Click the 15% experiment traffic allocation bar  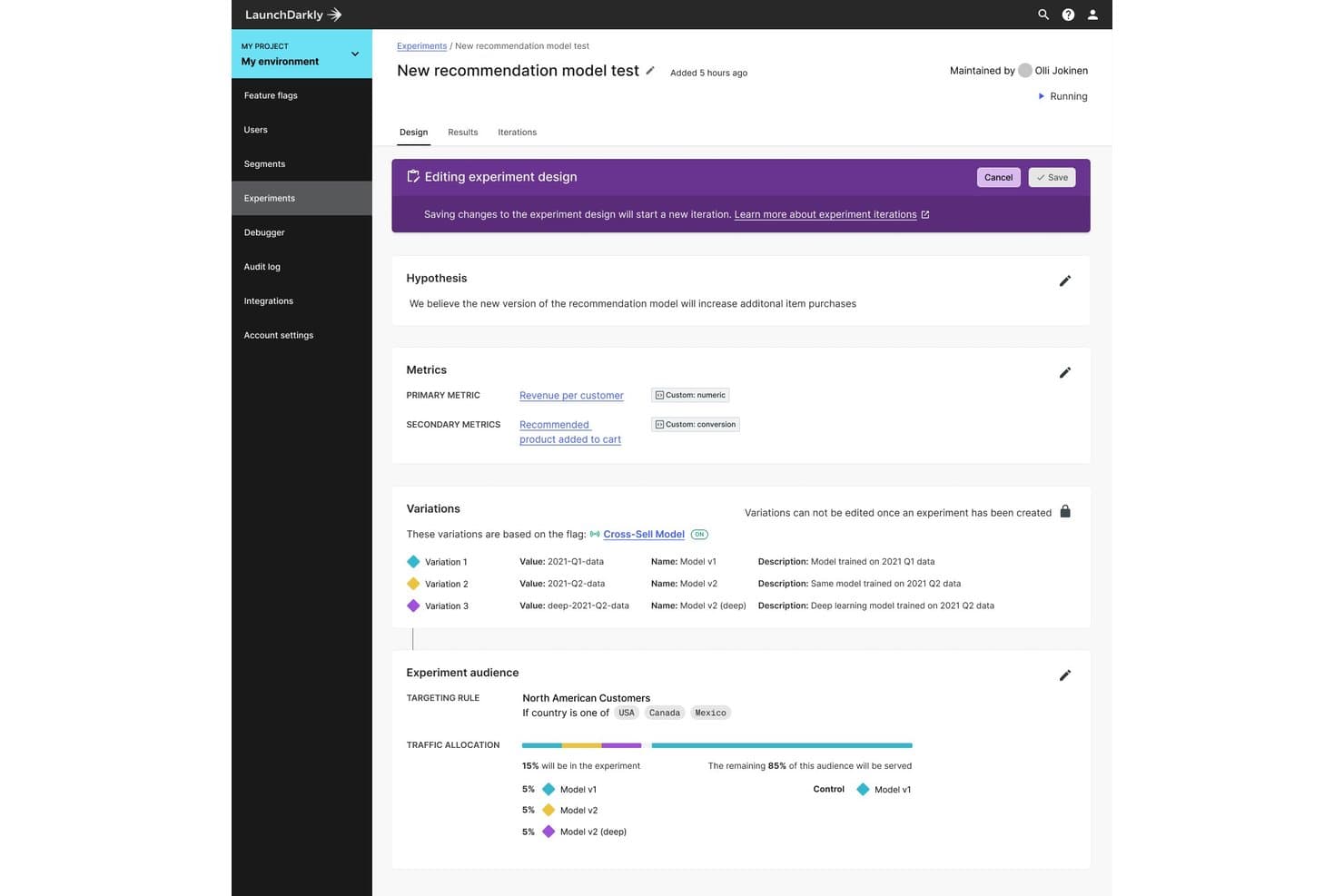(x=581, y=745)
